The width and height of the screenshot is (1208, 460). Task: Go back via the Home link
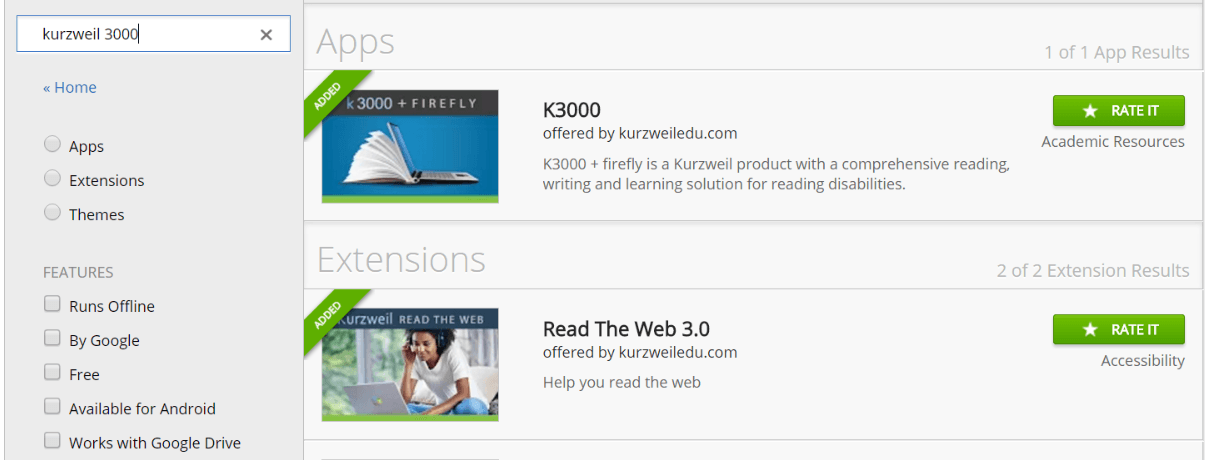[70, 88]
